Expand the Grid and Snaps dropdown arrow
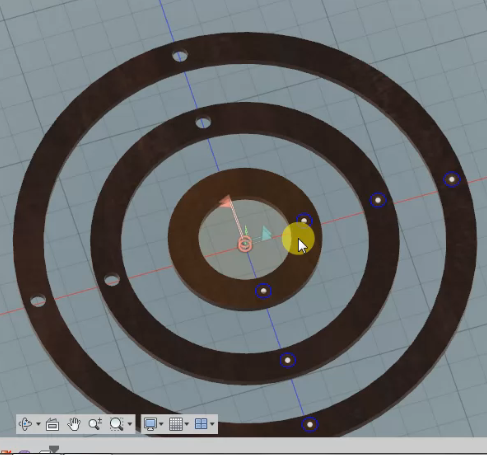This screenshot has height=455, width=487. coord(187,424)
